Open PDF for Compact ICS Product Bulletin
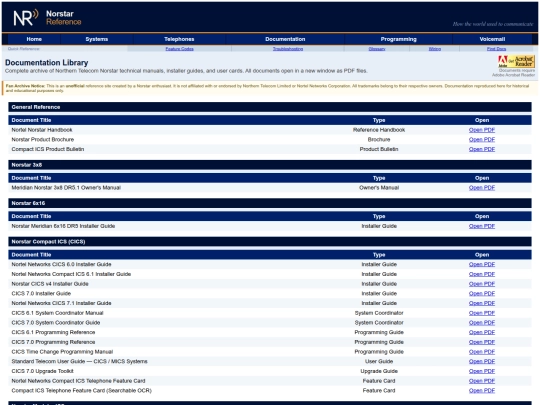 pyautogui.click(x=482, y=149)
